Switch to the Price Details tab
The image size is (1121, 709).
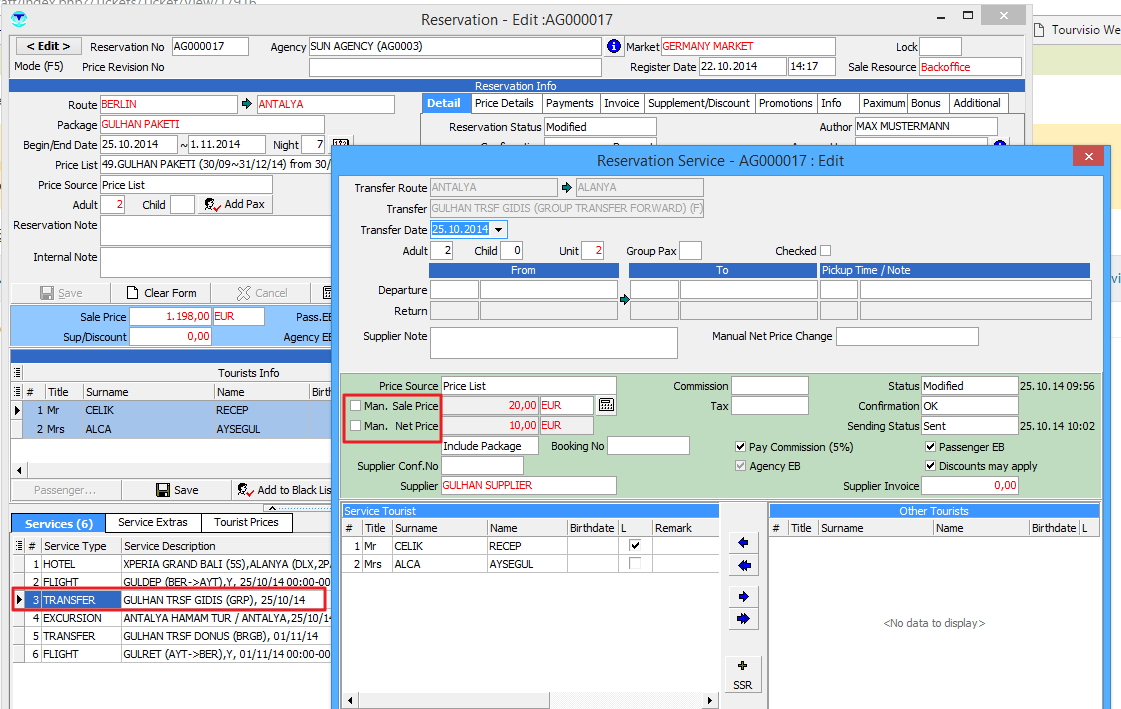[x=504, y=103]
